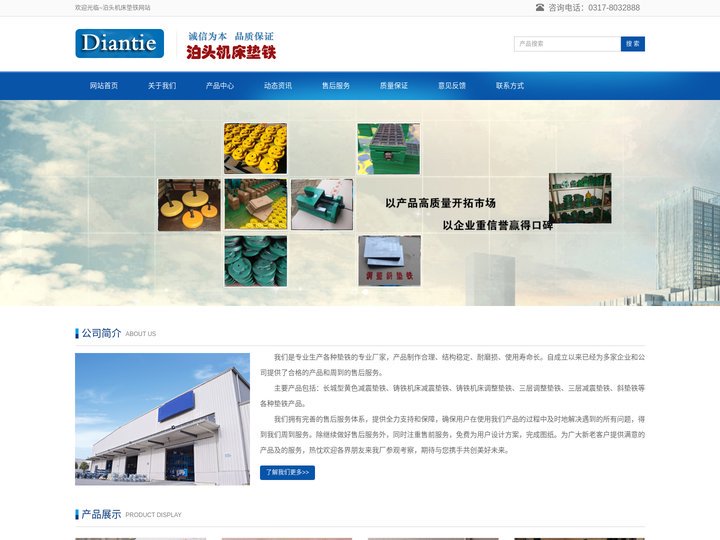Click green boxed 垫铁 thumbnail at top of banner

click(388, 149)
